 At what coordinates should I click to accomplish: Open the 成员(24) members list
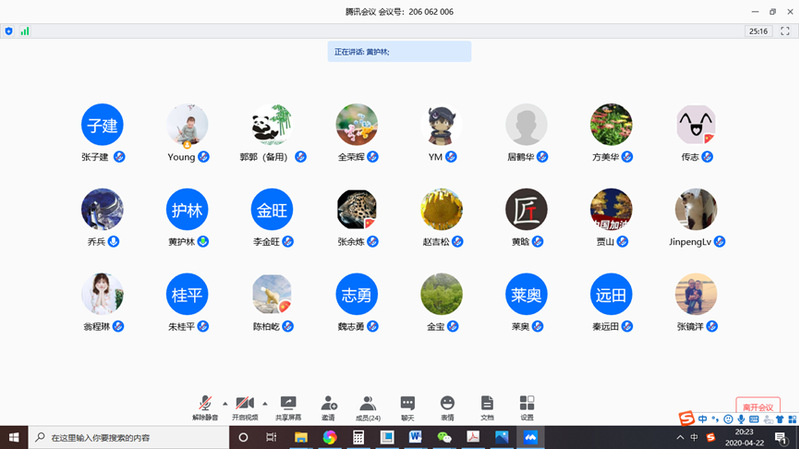368,405
